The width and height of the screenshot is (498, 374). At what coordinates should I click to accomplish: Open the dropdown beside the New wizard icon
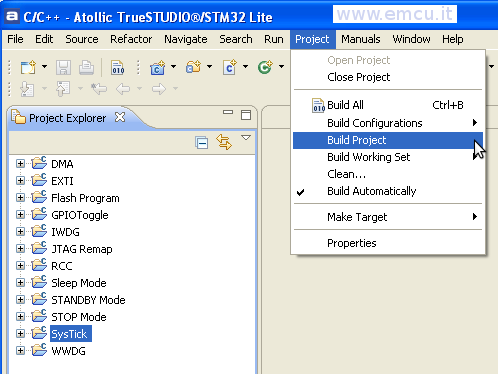pos(44,67)
